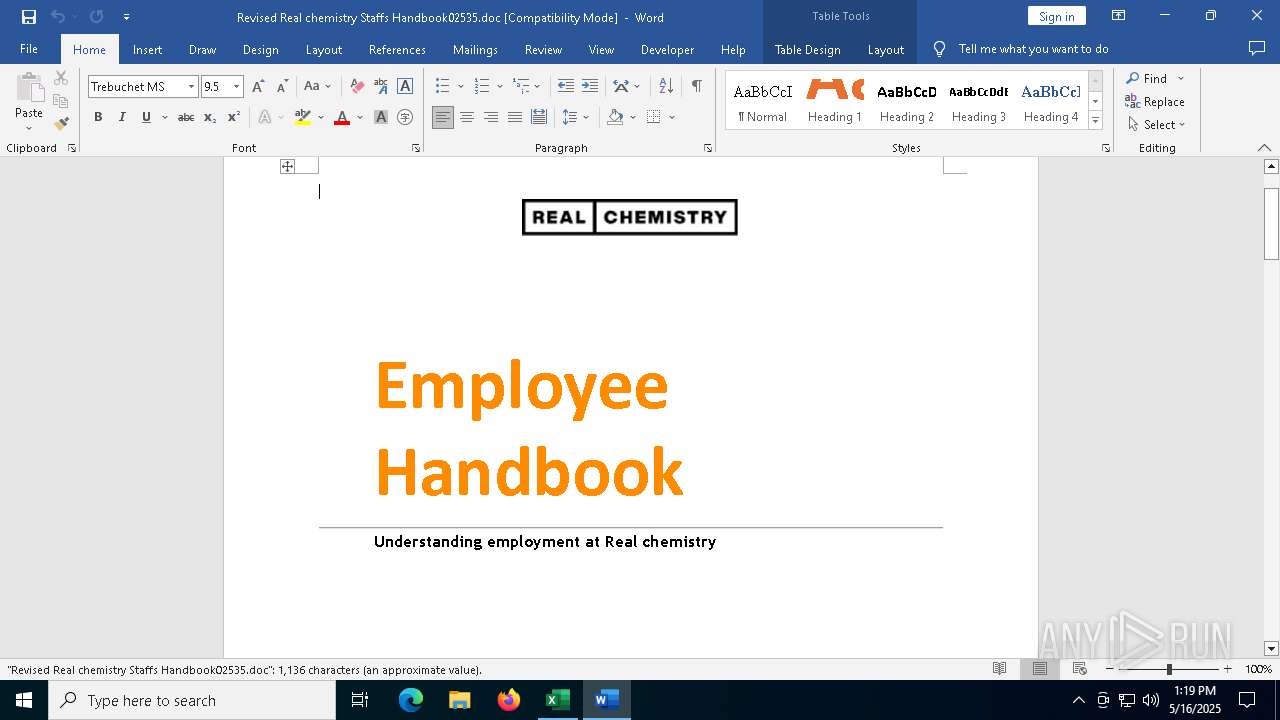
Task: Open the Mailings tab
Action: click(475, 49)
